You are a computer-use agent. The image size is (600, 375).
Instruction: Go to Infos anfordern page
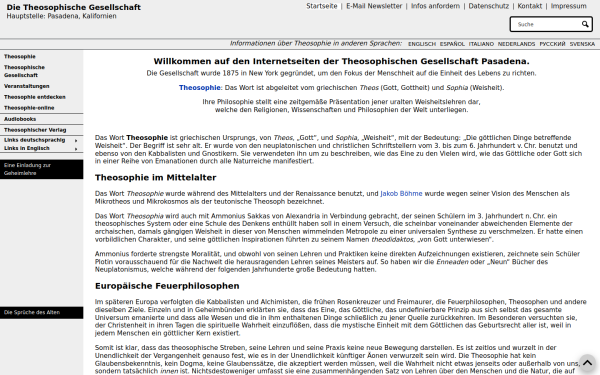[435, 6]
